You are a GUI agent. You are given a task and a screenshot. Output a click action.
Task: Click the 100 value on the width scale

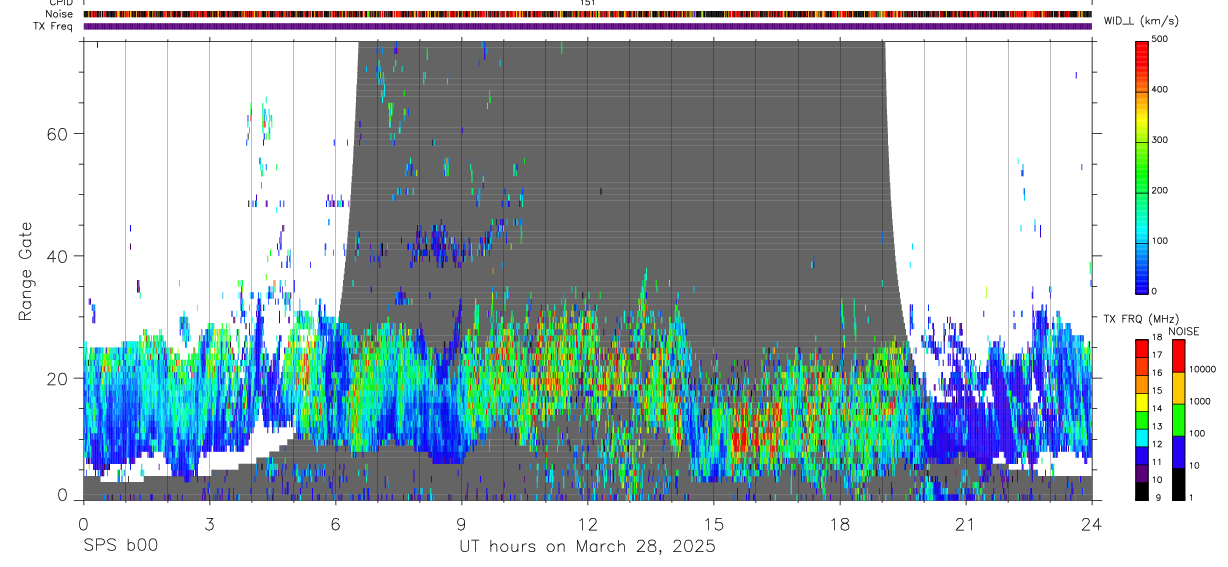pos(1162,241)
